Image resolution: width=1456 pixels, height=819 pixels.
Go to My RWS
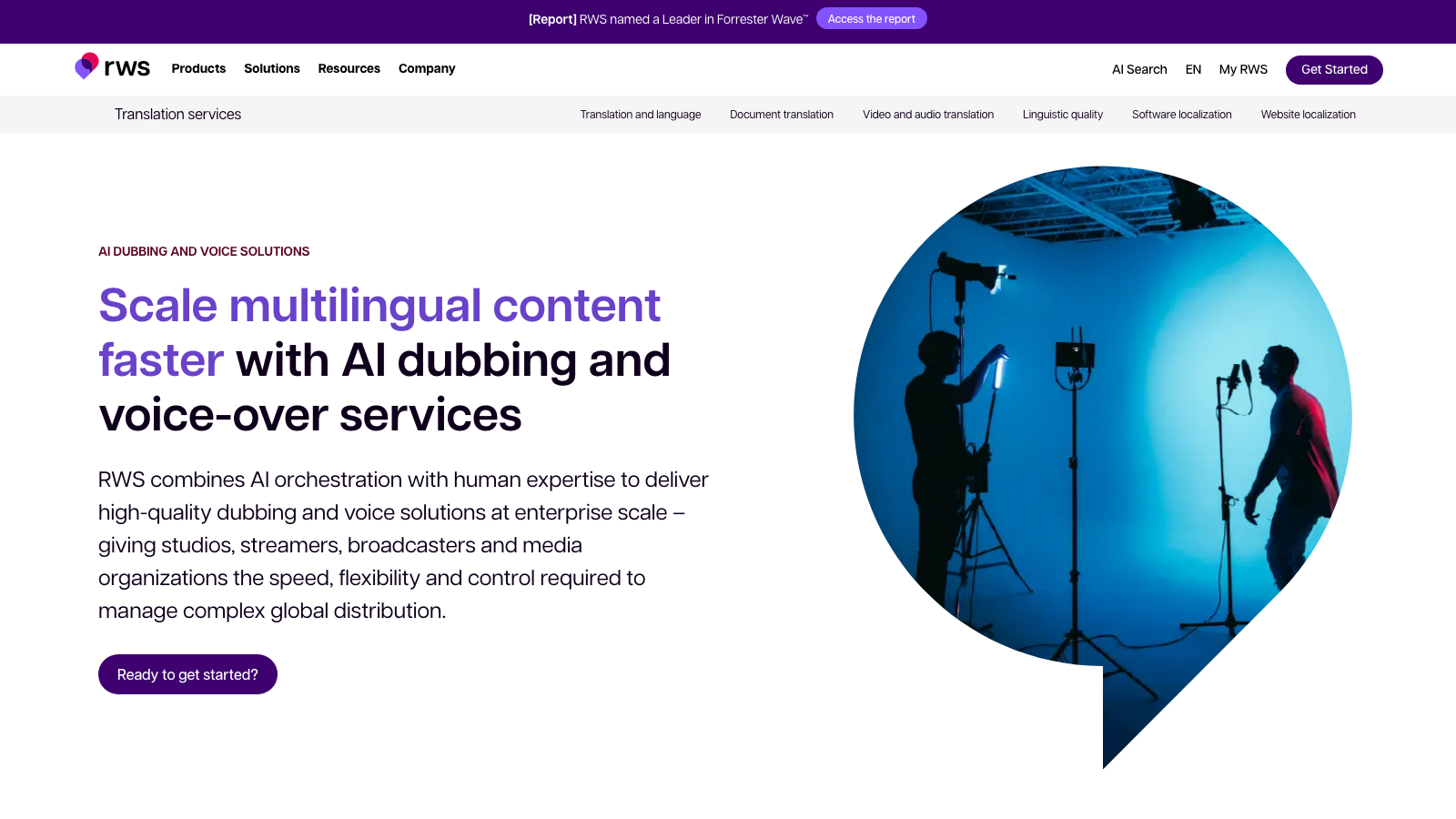[x=1243, y=69]
